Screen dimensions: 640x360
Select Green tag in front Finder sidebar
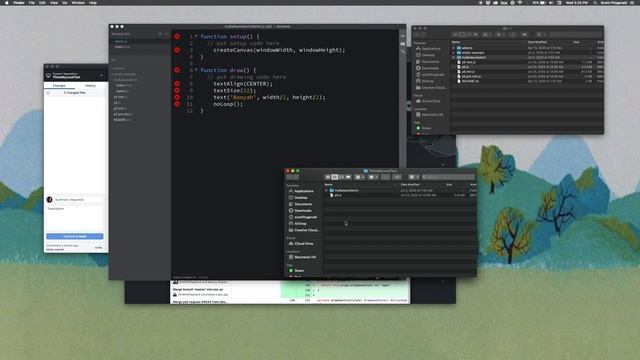(x=297, y=271)
